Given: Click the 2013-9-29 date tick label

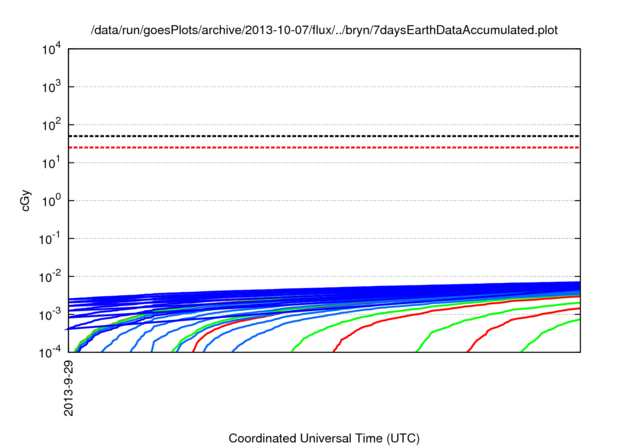Looking at the screenshot, I should [x=69, y=388].
